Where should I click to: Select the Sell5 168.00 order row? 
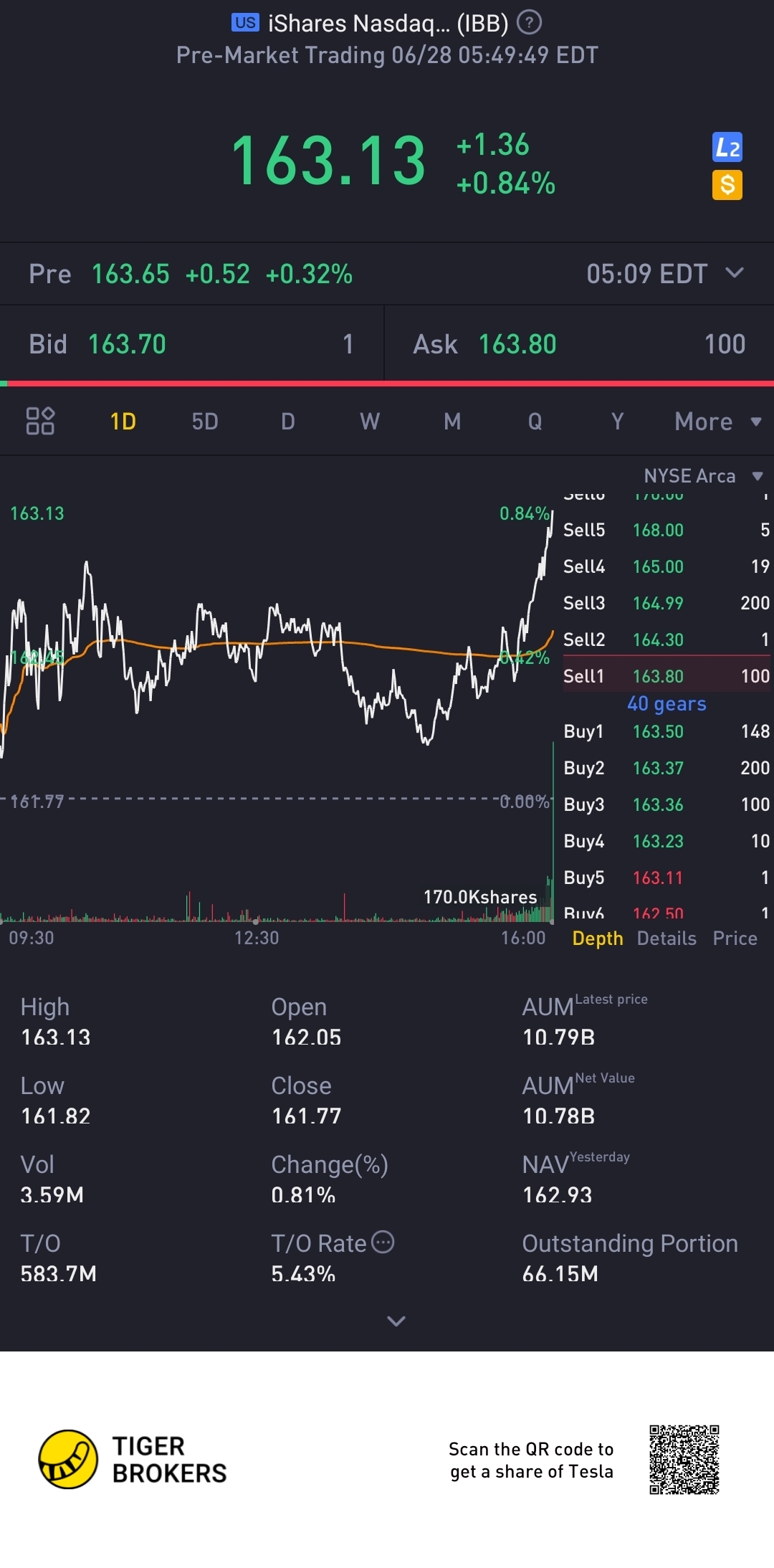(x=666, y=529)
